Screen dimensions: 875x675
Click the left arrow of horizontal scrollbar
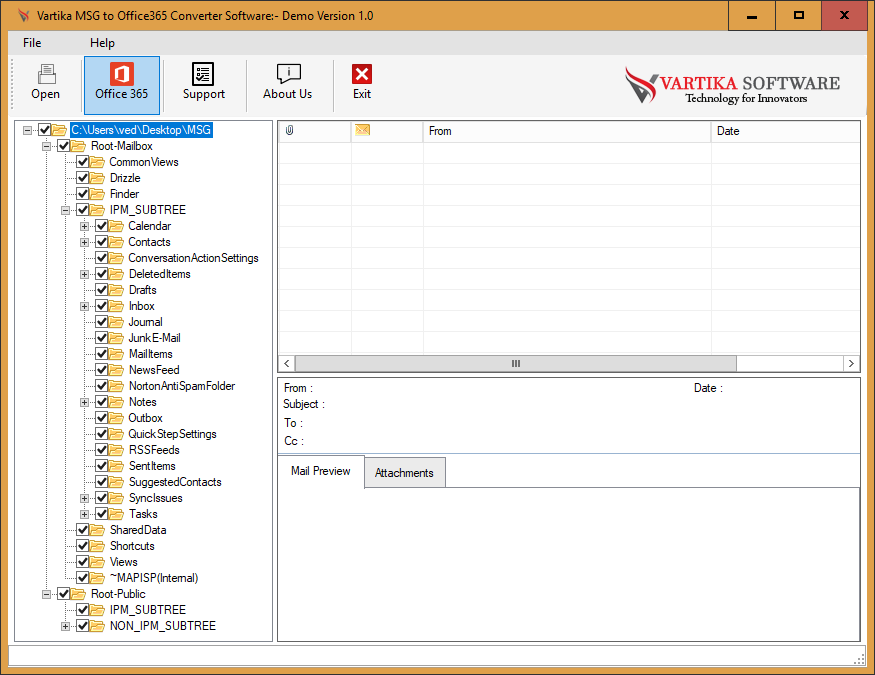[x=287, y=364]
